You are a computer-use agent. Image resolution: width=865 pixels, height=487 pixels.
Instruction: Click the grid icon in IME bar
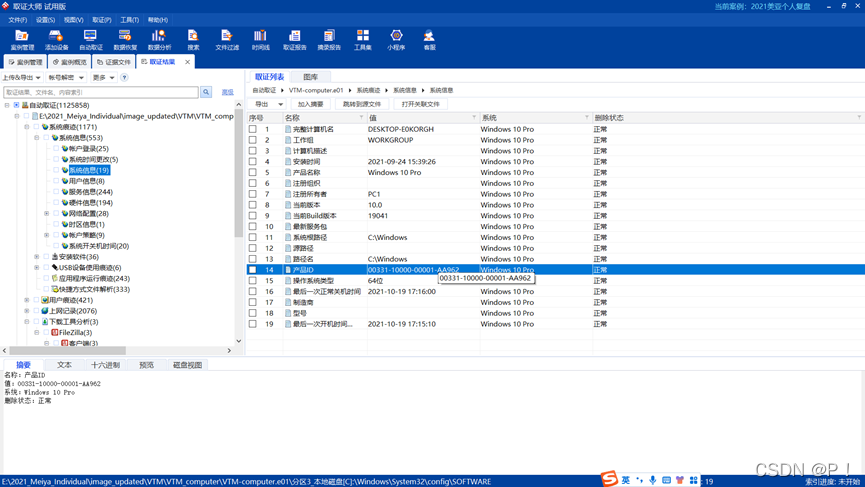(693, 480)
